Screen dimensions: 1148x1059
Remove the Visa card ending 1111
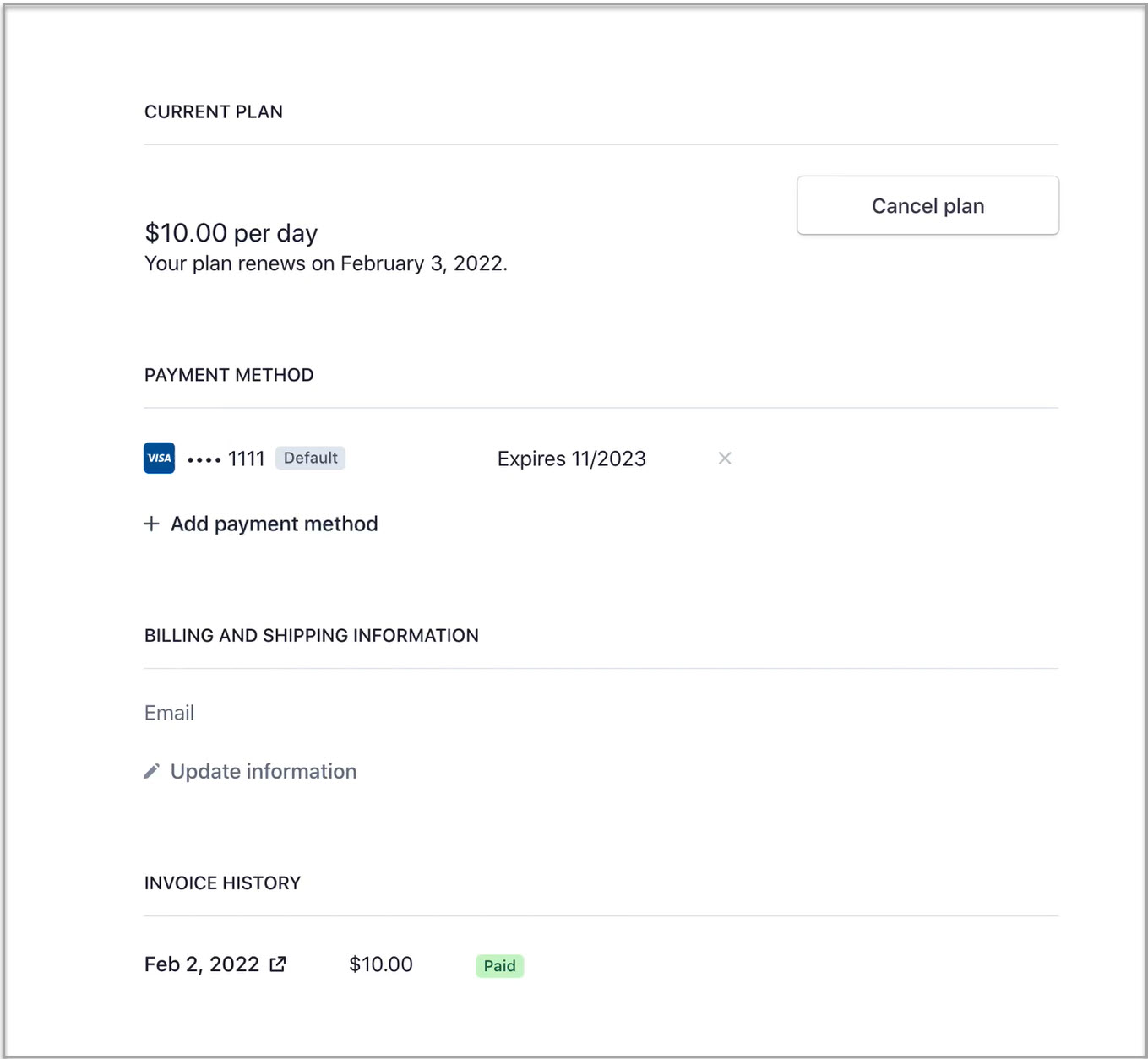click(x=725, y=458)
